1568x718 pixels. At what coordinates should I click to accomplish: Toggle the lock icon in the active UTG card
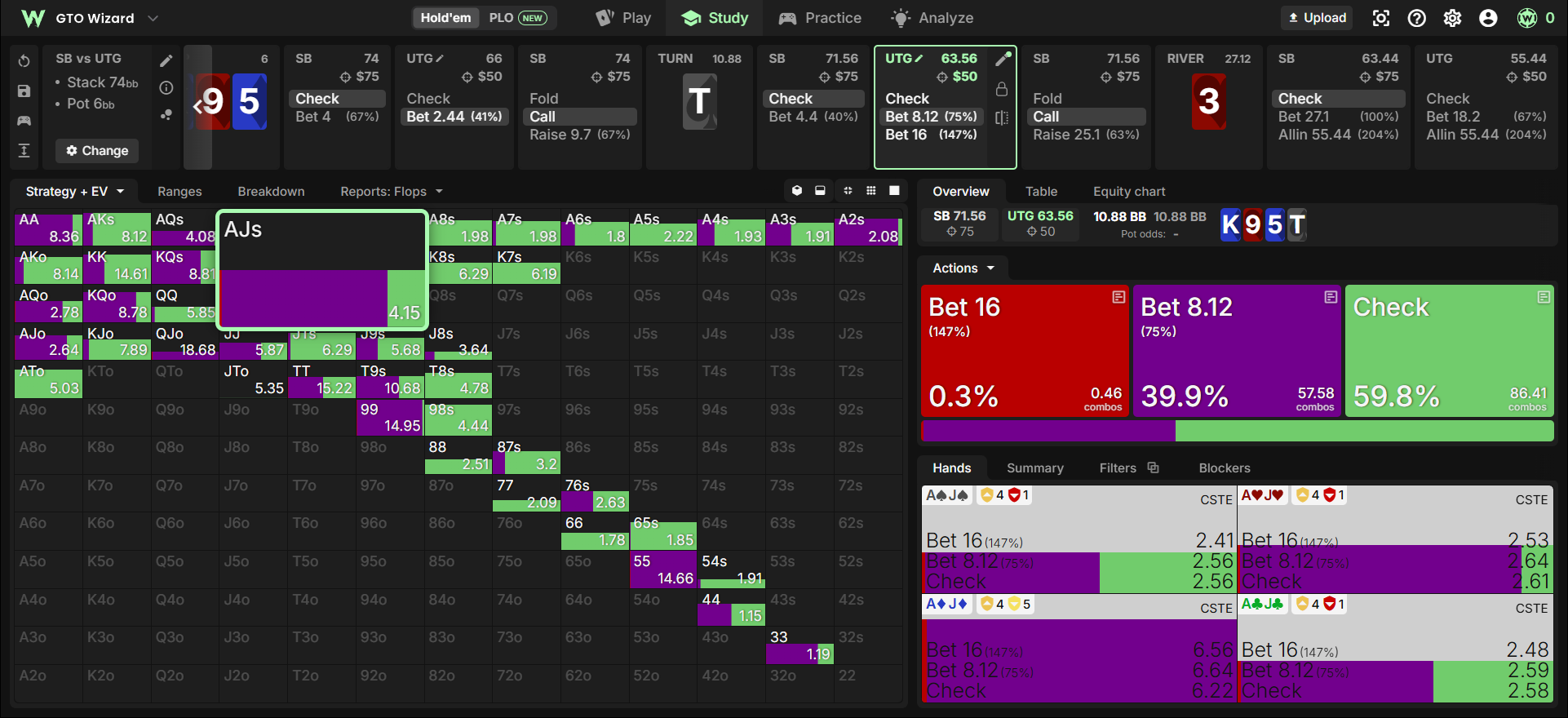[x=1002, y=89]
